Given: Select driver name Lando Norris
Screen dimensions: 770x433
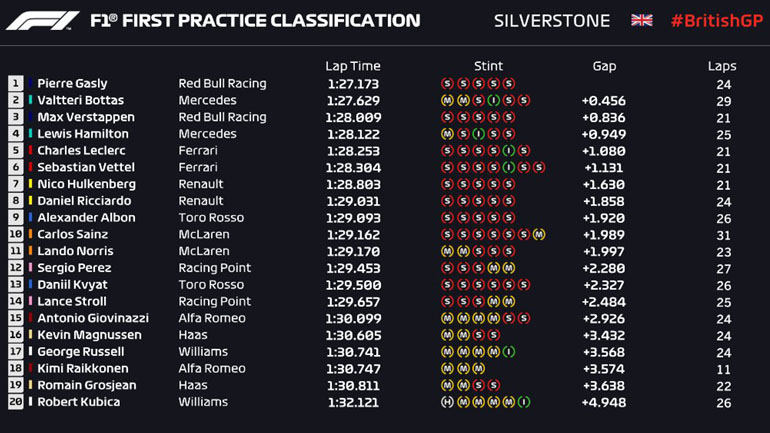Looking at the screenshot, I should click(x=70, y=252).
